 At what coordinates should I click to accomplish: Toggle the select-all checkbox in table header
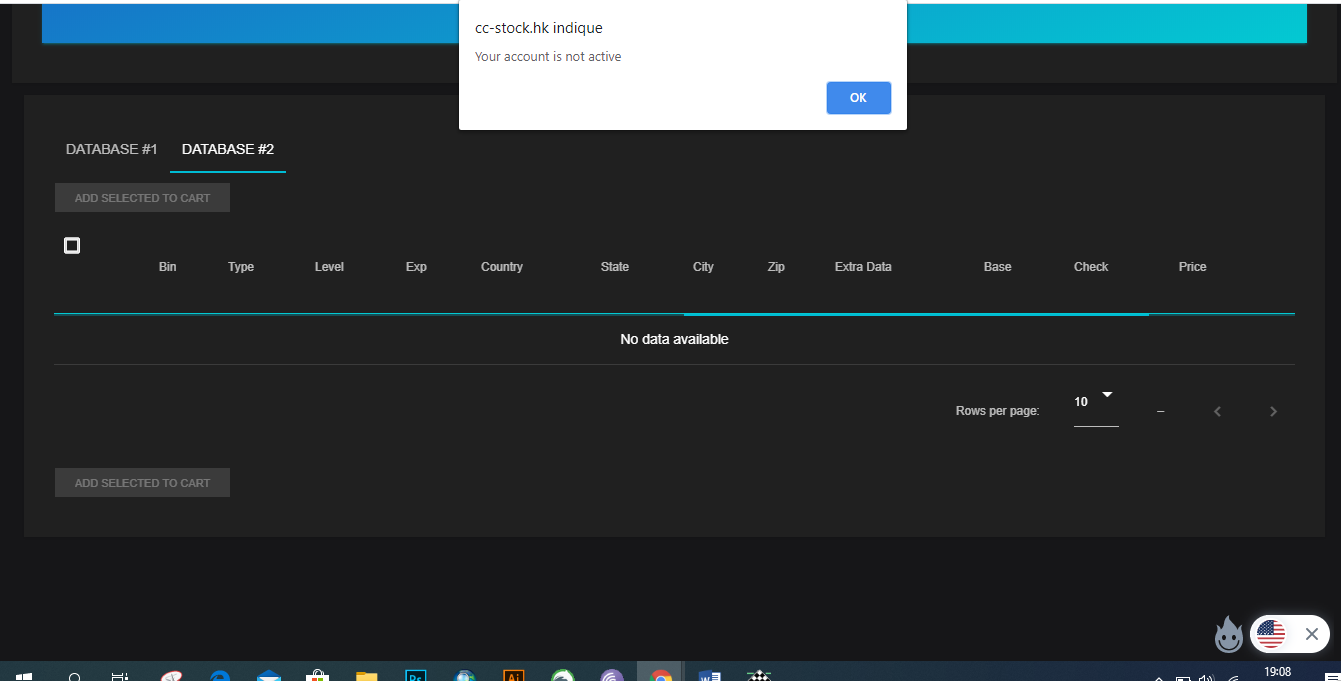pos(72,245)
